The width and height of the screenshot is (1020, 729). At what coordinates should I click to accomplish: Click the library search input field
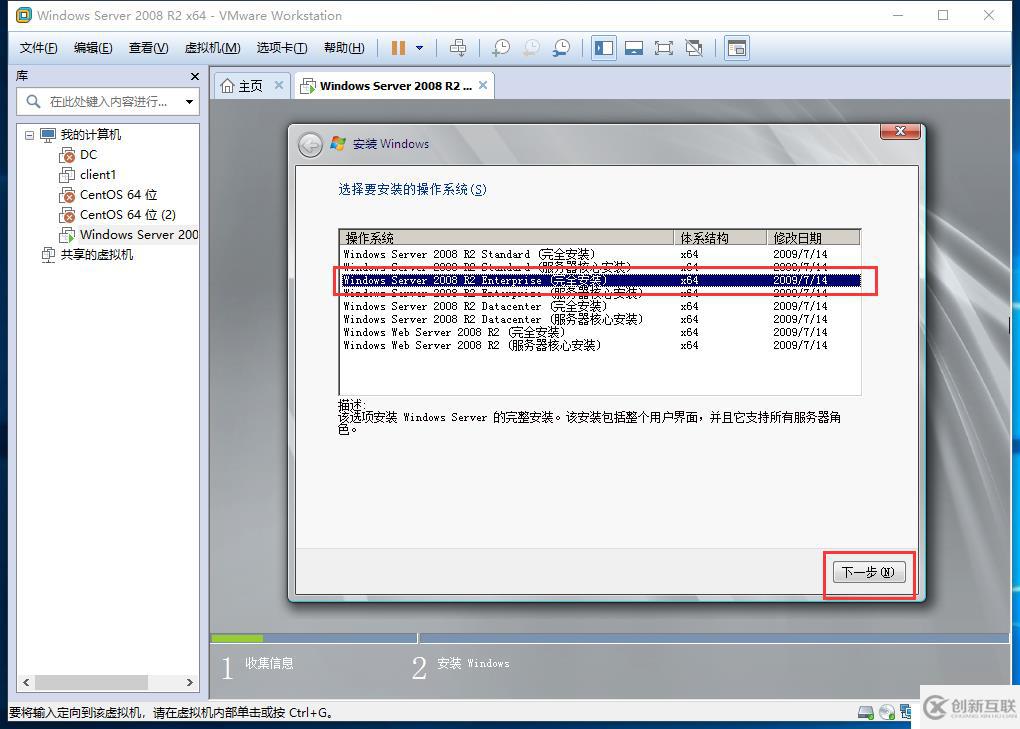107,101
